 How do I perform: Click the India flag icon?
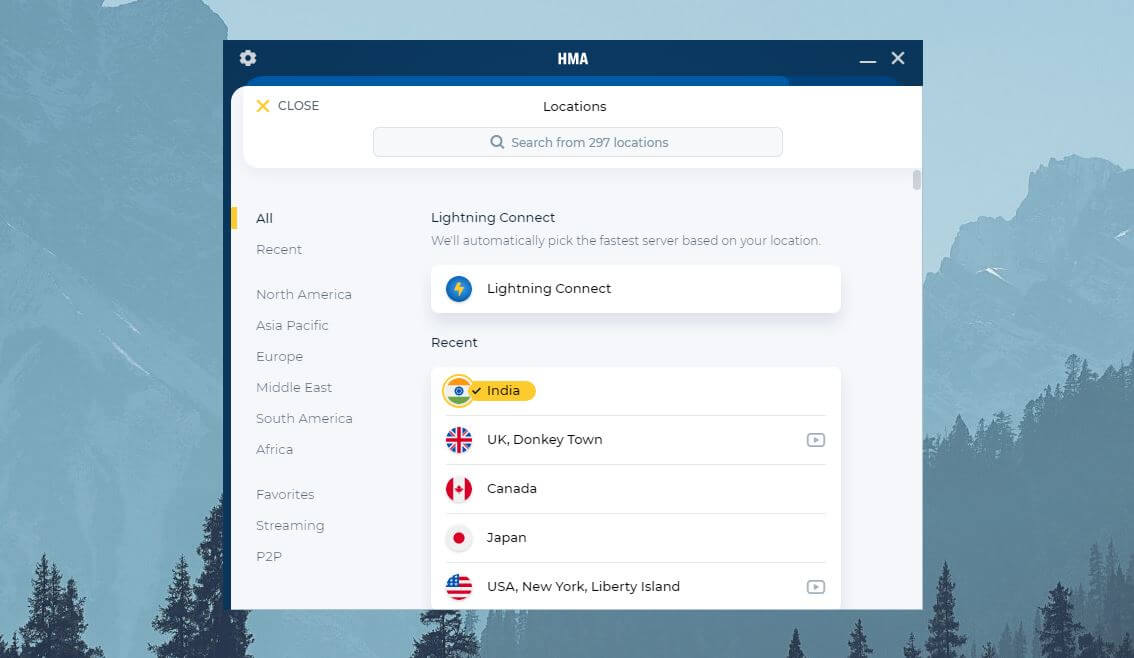pyautogui.click(x=458, y=390)
